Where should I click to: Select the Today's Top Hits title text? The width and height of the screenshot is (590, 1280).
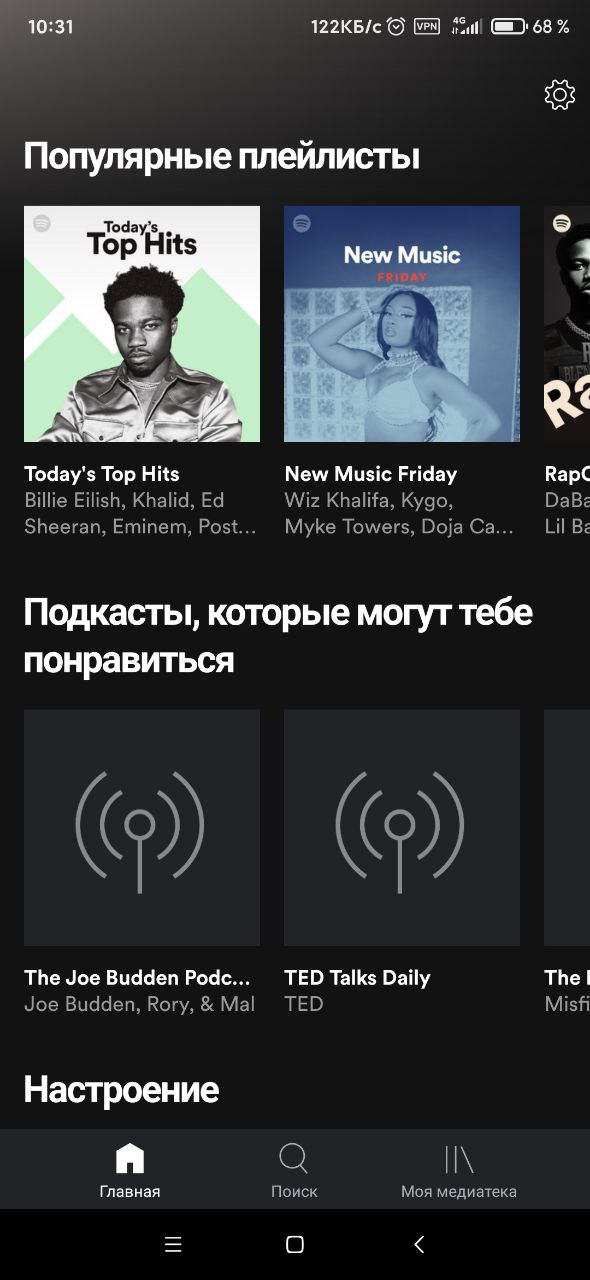tap(102, 474)
